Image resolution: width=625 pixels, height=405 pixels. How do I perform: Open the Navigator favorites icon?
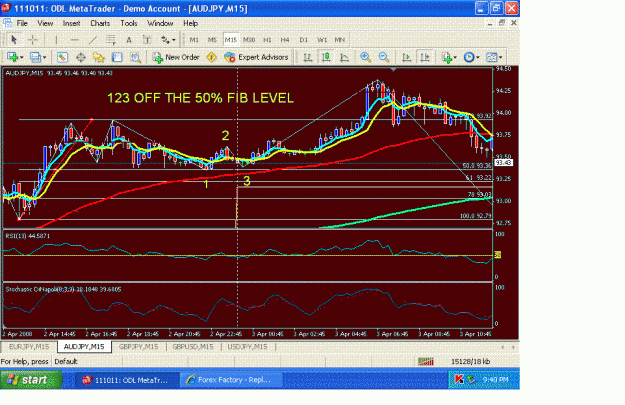(x=98, y=57)
